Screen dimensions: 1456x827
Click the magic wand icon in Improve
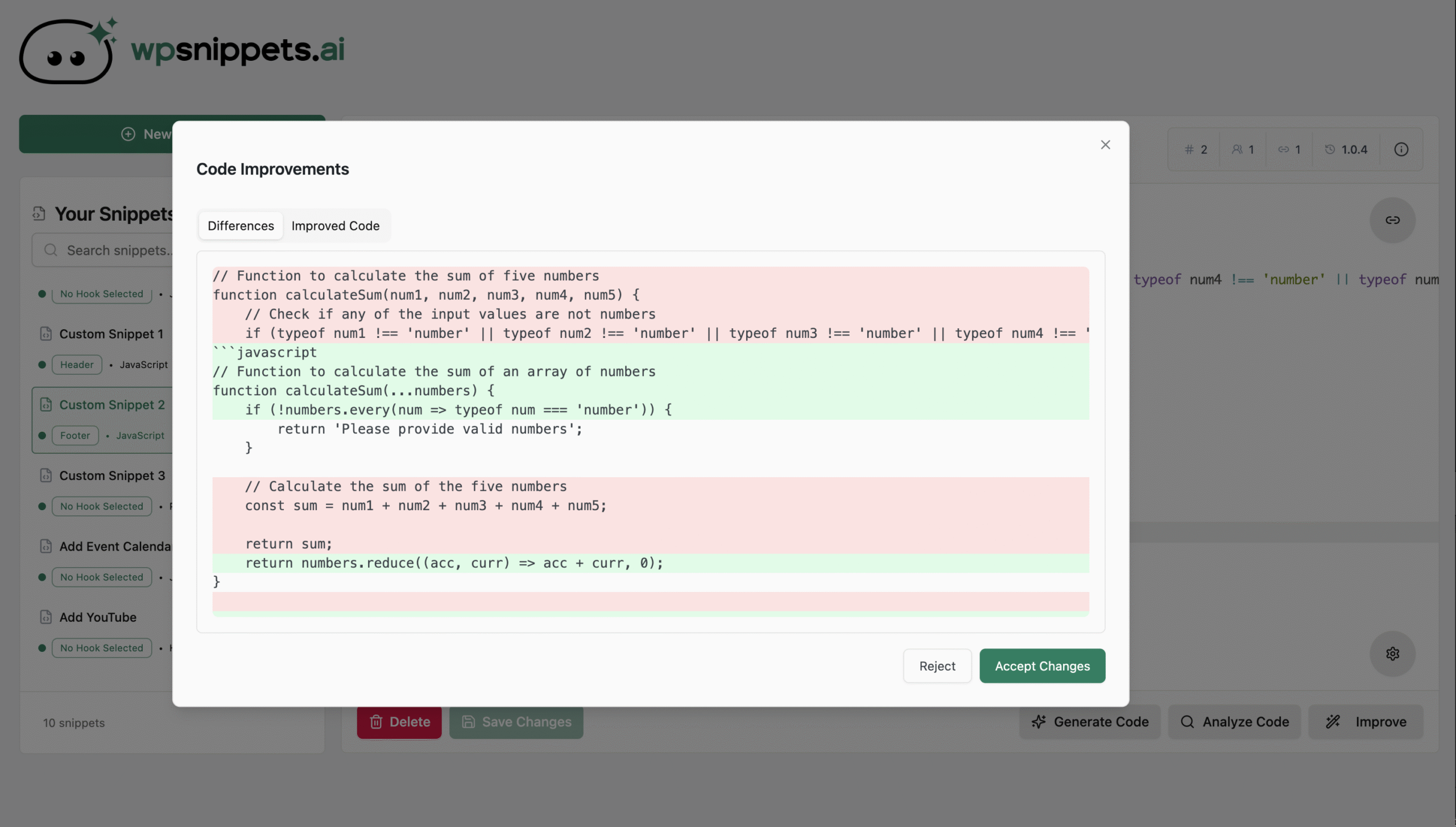tap(1333, 722)
